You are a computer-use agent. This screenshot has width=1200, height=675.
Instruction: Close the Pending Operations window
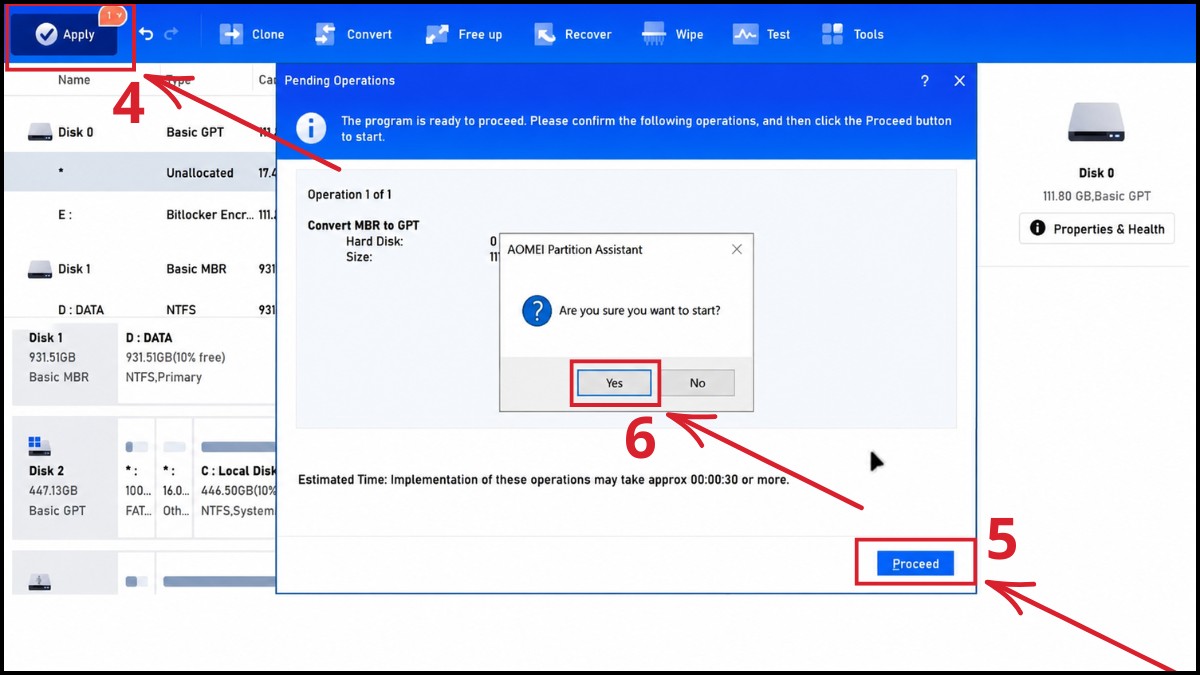point(959,81)
